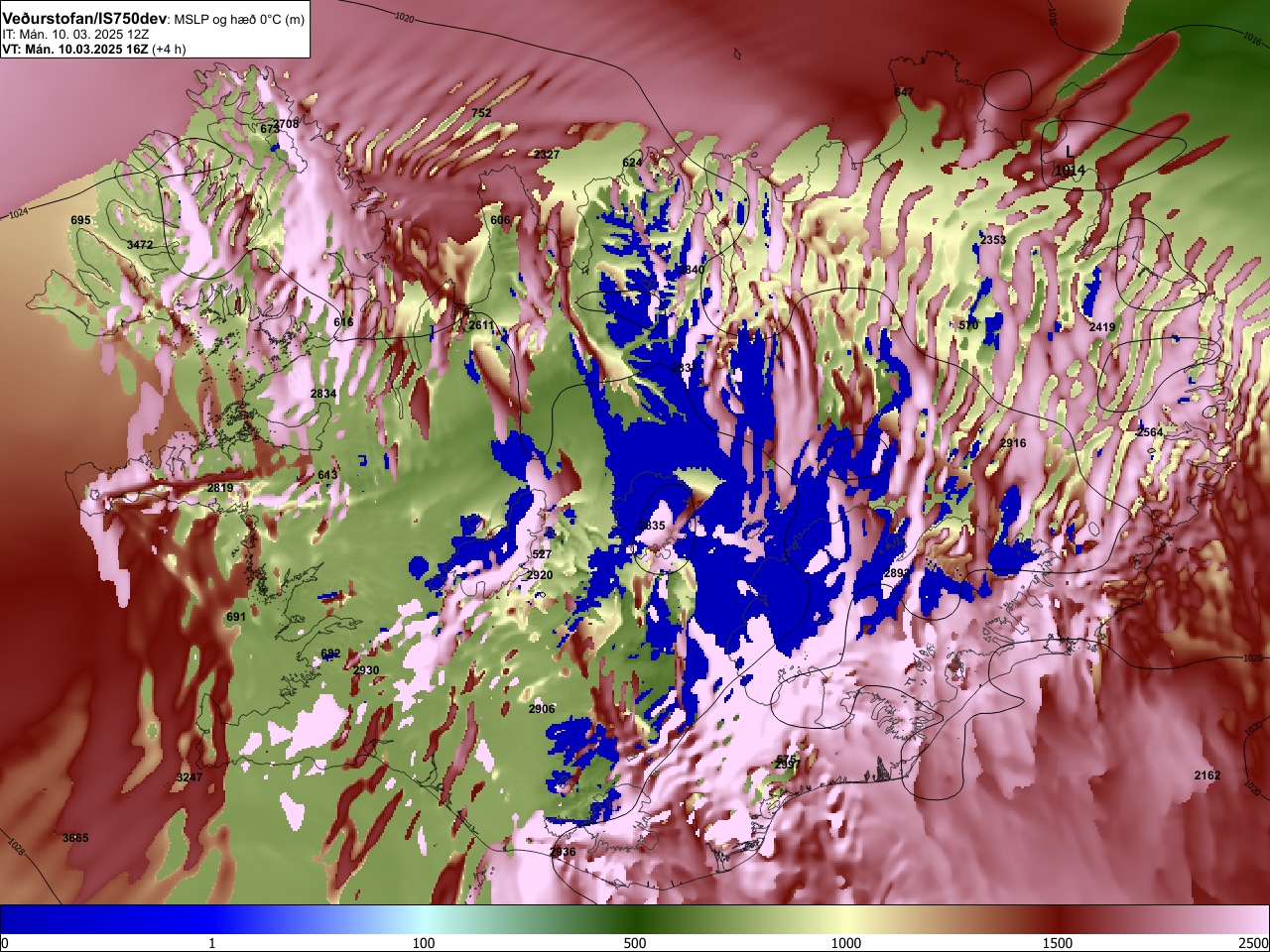This screenshot has height=952, width=1270.
Task: Click the map value '2564'
Action: (1150, 432)
